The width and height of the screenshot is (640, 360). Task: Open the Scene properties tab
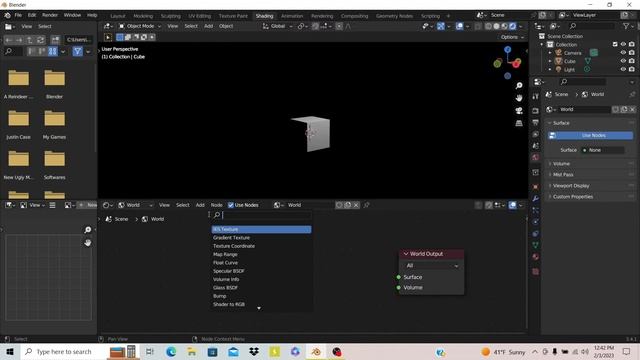point(536,146)
